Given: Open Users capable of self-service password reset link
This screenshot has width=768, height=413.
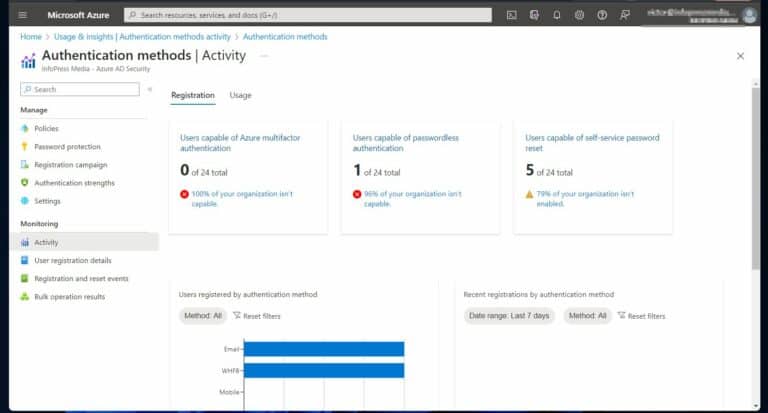Looking at the screenshot, I should pos(592,143).
